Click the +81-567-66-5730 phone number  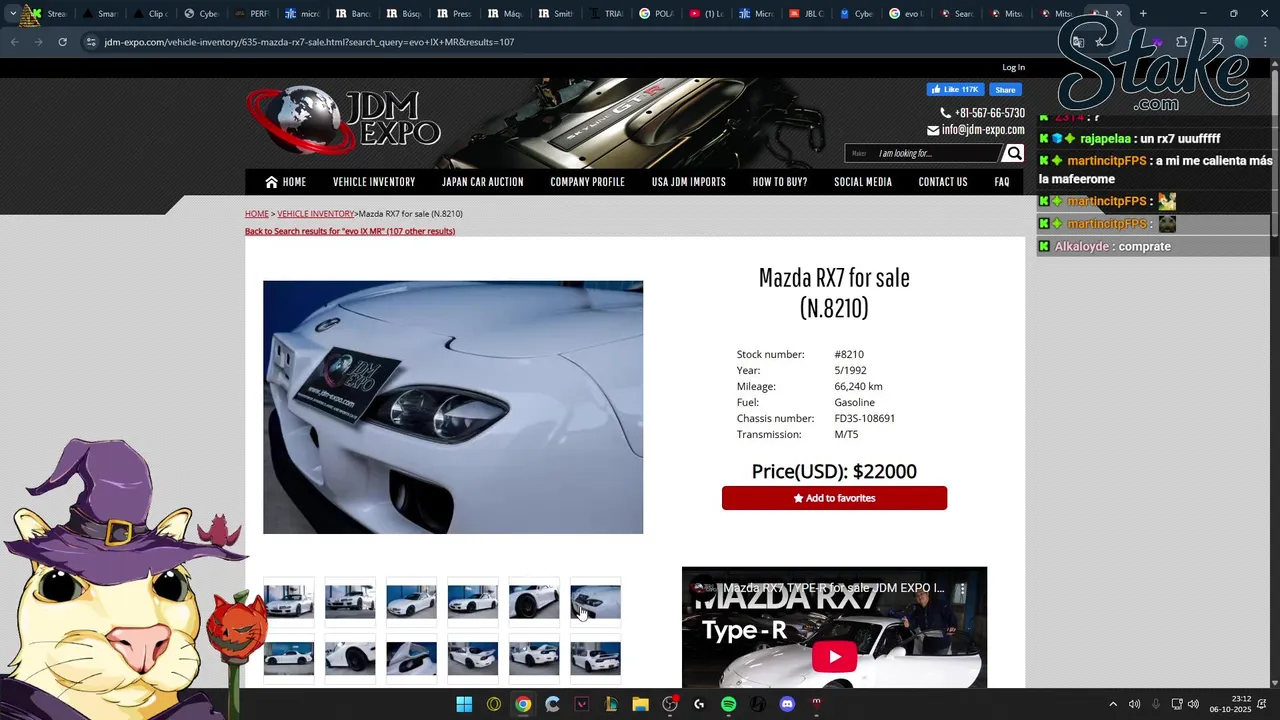[x=989, y=113]
